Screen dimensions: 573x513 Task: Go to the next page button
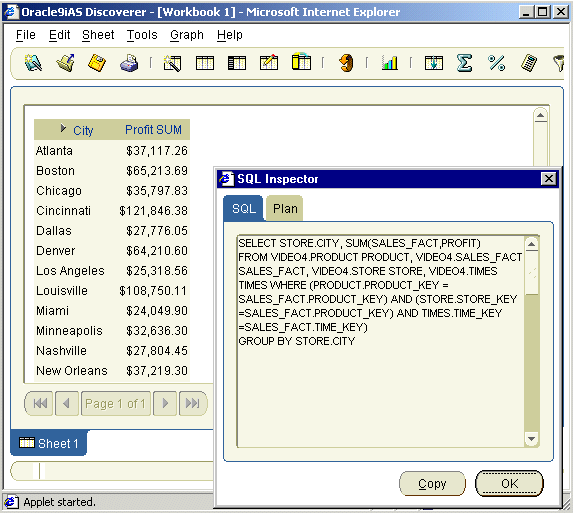(x=165, y=403)
